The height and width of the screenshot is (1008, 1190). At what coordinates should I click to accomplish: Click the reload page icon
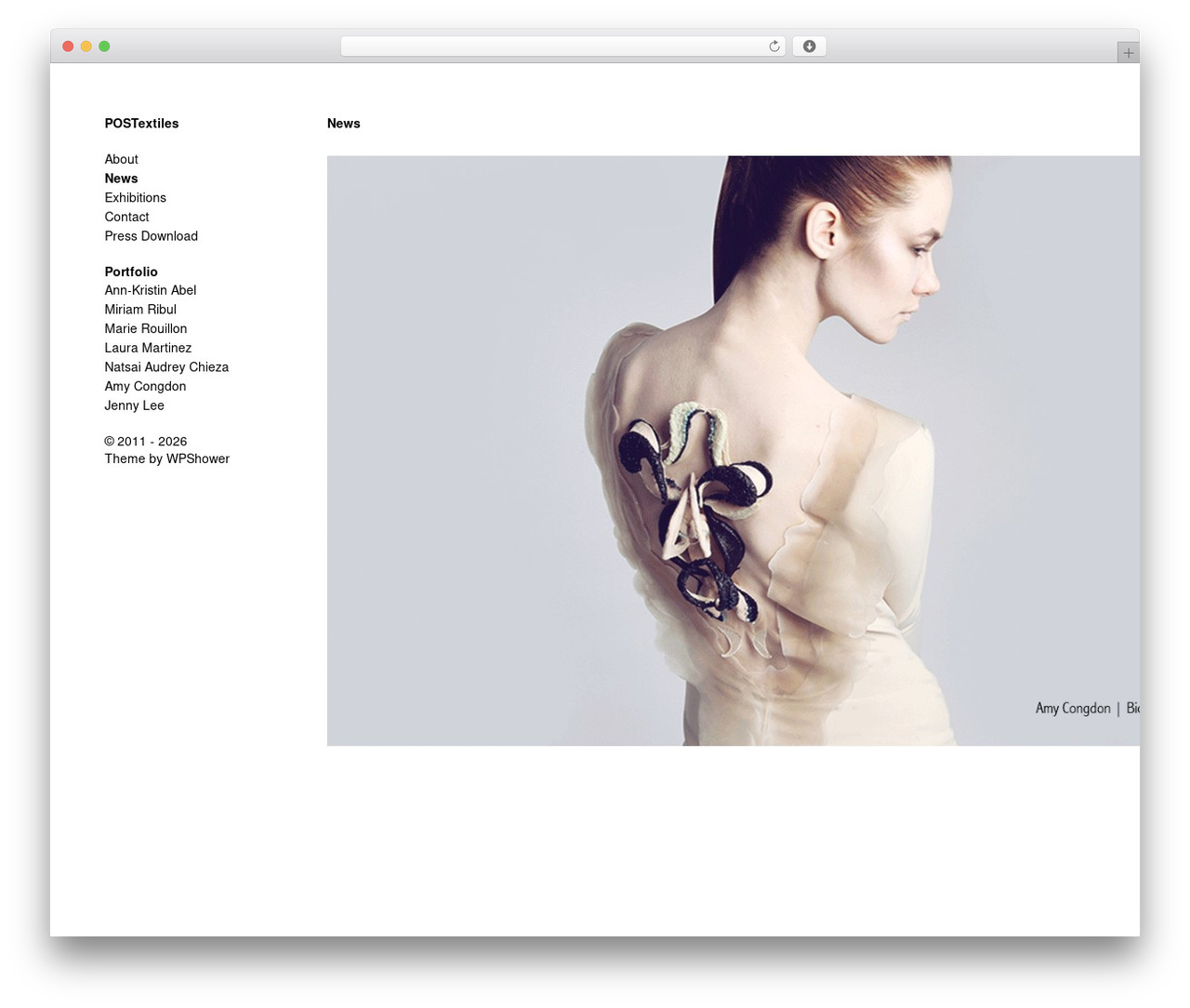pos(773,46)
